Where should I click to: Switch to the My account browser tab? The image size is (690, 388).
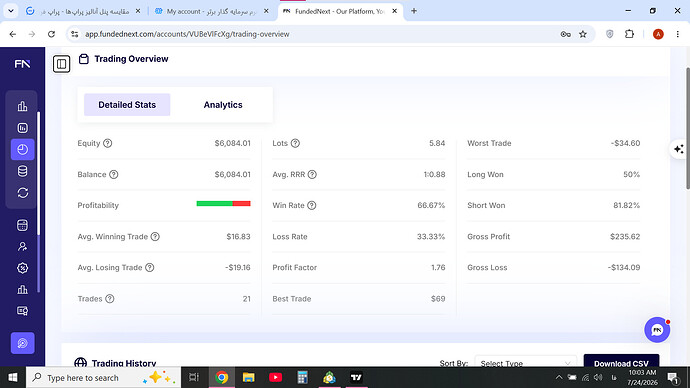[211, 11]
